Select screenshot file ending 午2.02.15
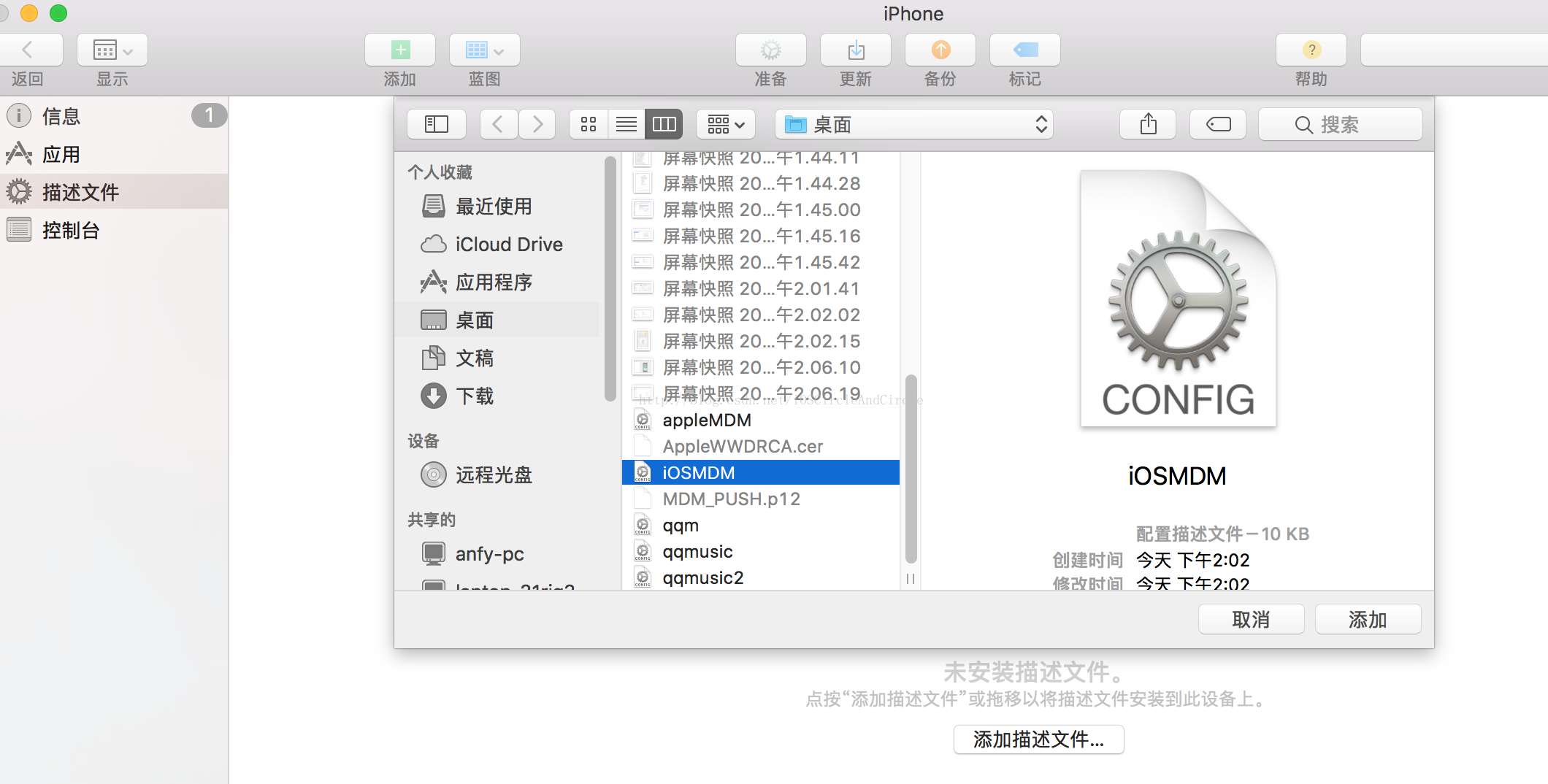This screenshot has height=784, width=1548. [x=761, y=342]
